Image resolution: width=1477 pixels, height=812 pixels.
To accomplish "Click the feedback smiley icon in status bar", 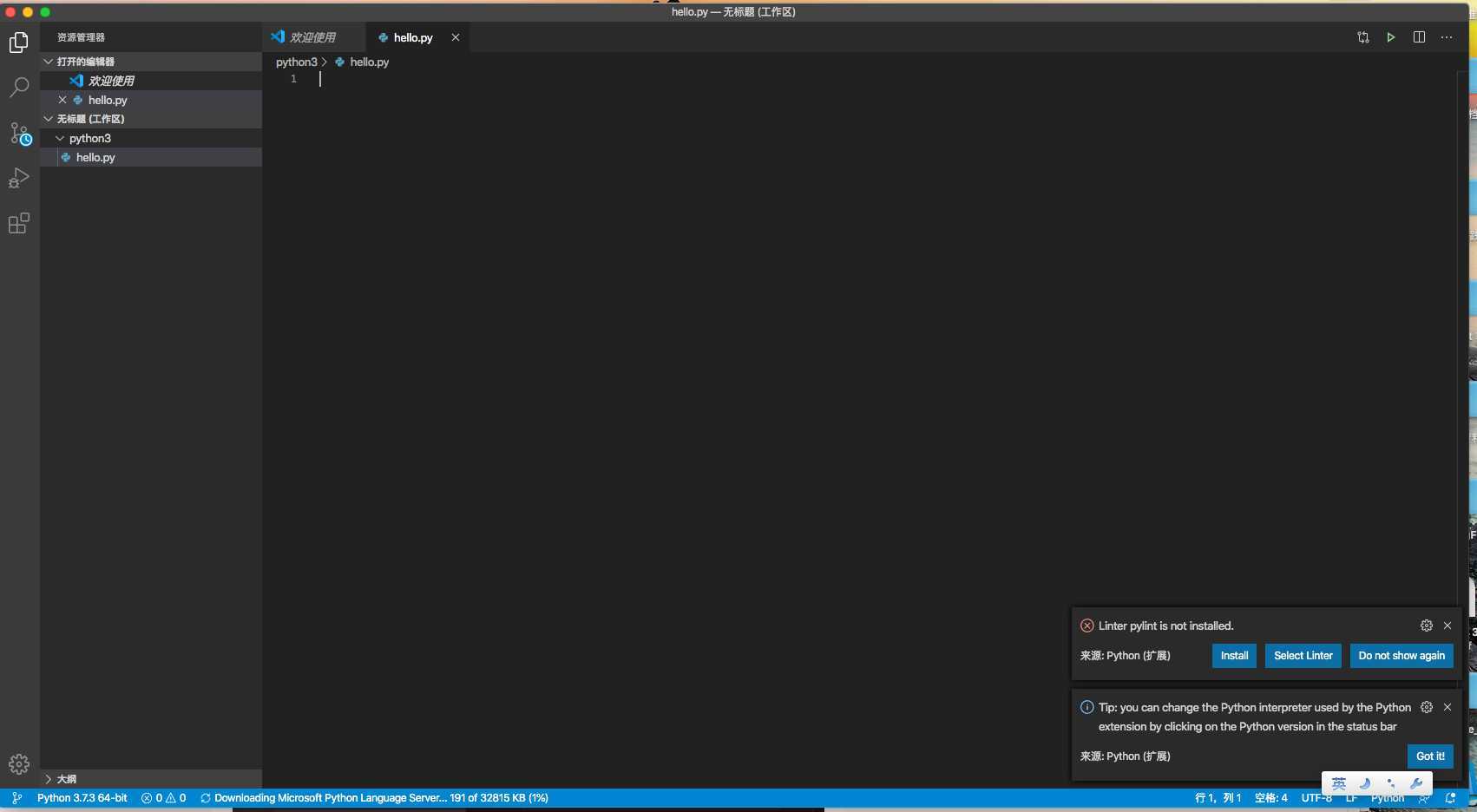I will pyautogui.click(x=1424, y=798).
